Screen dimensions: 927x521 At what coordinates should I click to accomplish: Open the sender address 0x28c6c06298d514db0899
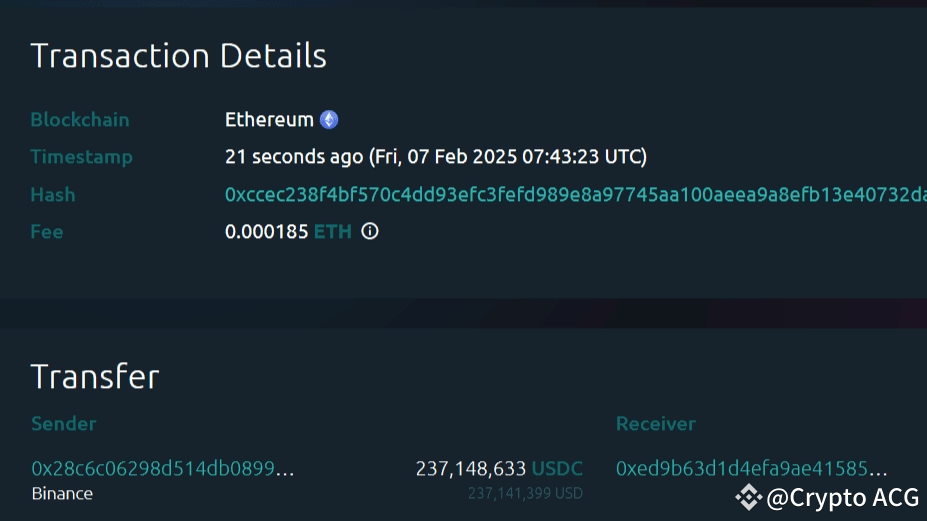tap(163, 468)
